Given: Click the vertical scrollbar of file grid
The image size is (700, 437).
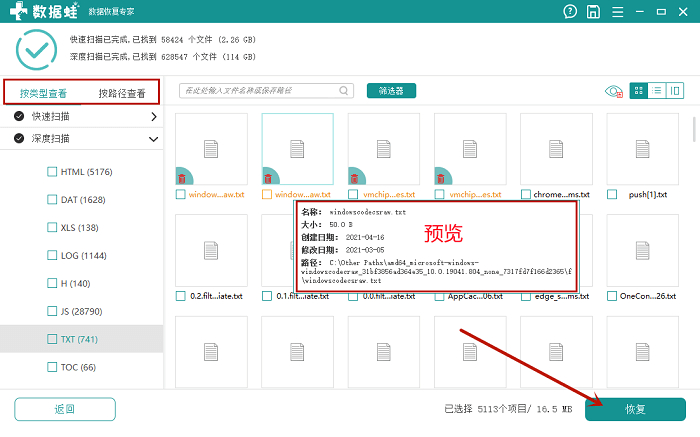Looking at the screenshot, I should tap(694, 129).
